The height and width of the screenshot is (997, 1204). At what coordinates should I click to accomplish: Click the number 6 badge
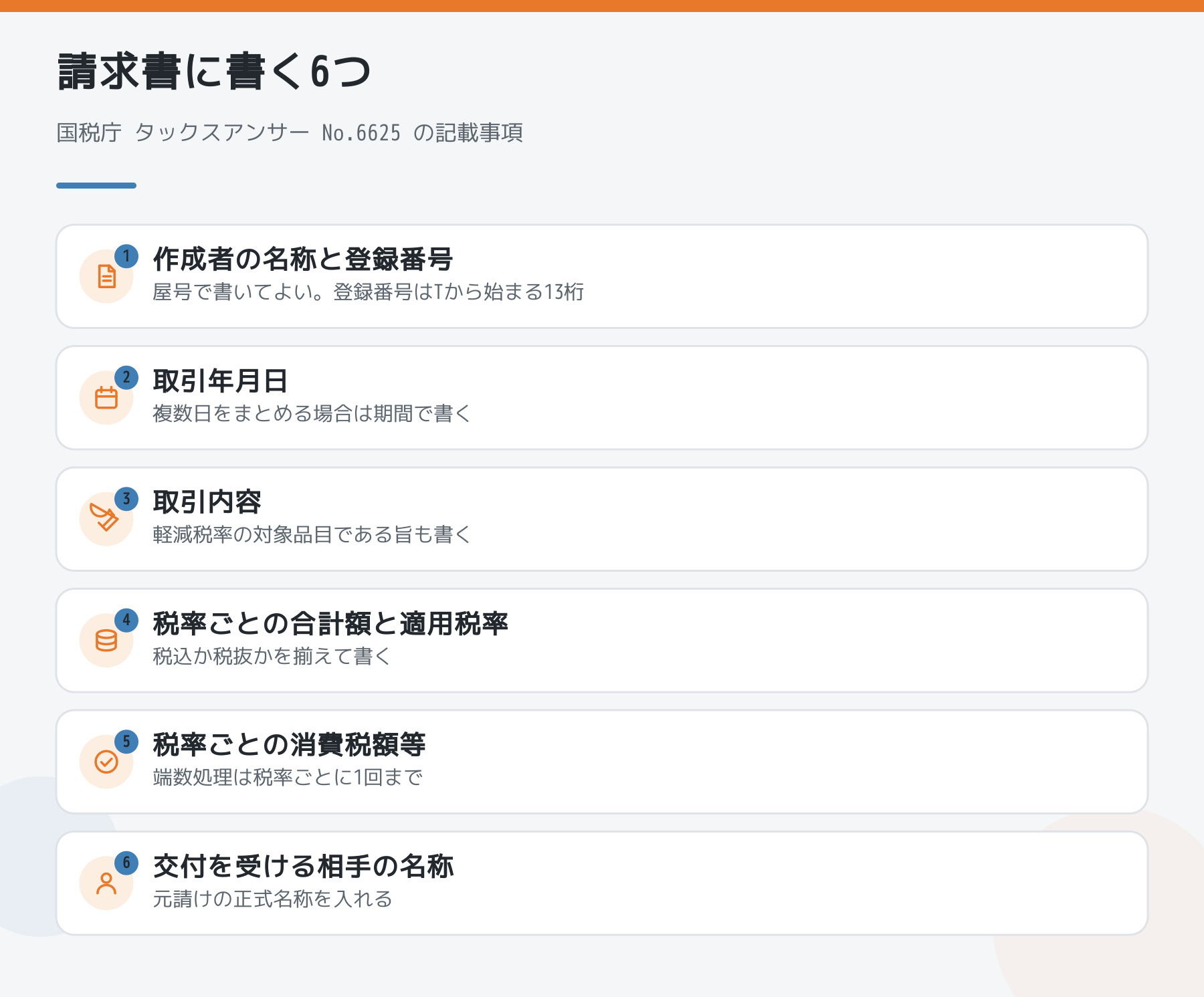pyautogui.click(x=126, y=863)
